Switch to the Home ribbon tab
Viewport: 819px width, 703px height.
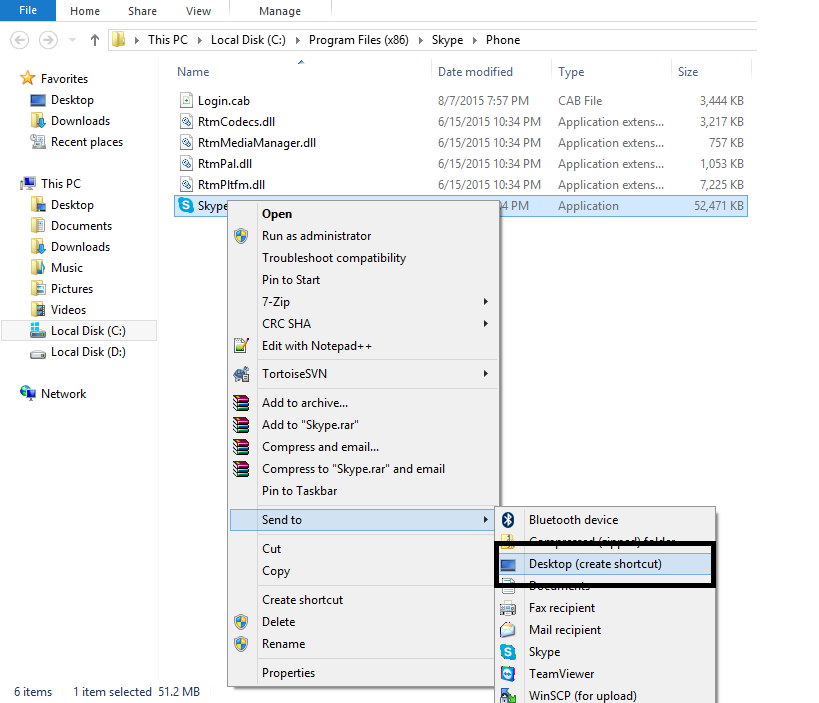click(x=85, y=11)
